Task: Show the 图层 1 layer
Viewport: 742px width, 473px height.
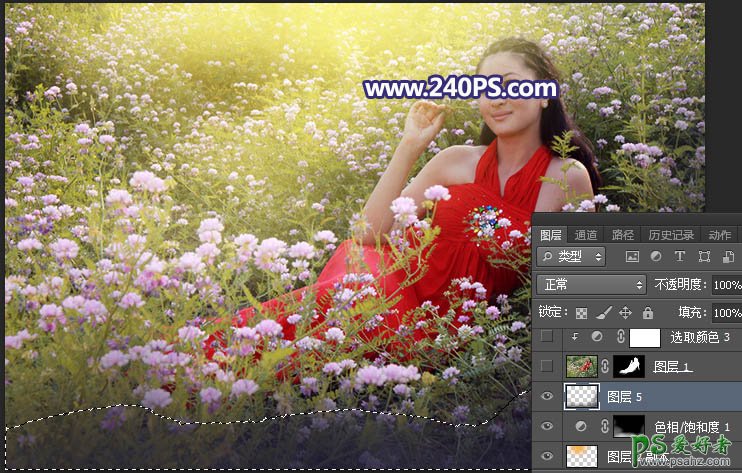Action: [x=545, y=367]
